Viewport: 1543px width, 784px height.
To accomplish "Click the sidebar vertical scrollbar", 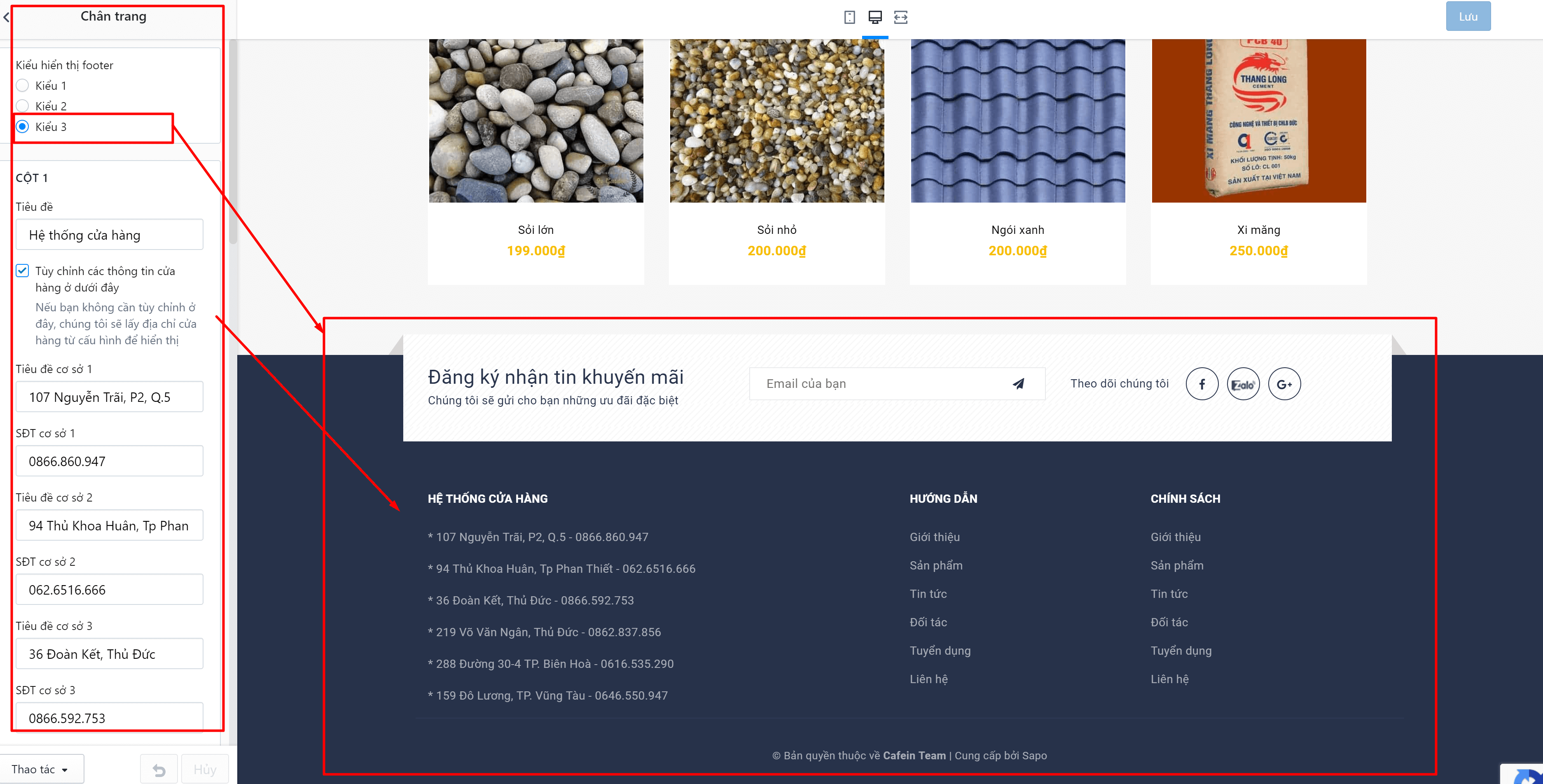I will 233,142.
